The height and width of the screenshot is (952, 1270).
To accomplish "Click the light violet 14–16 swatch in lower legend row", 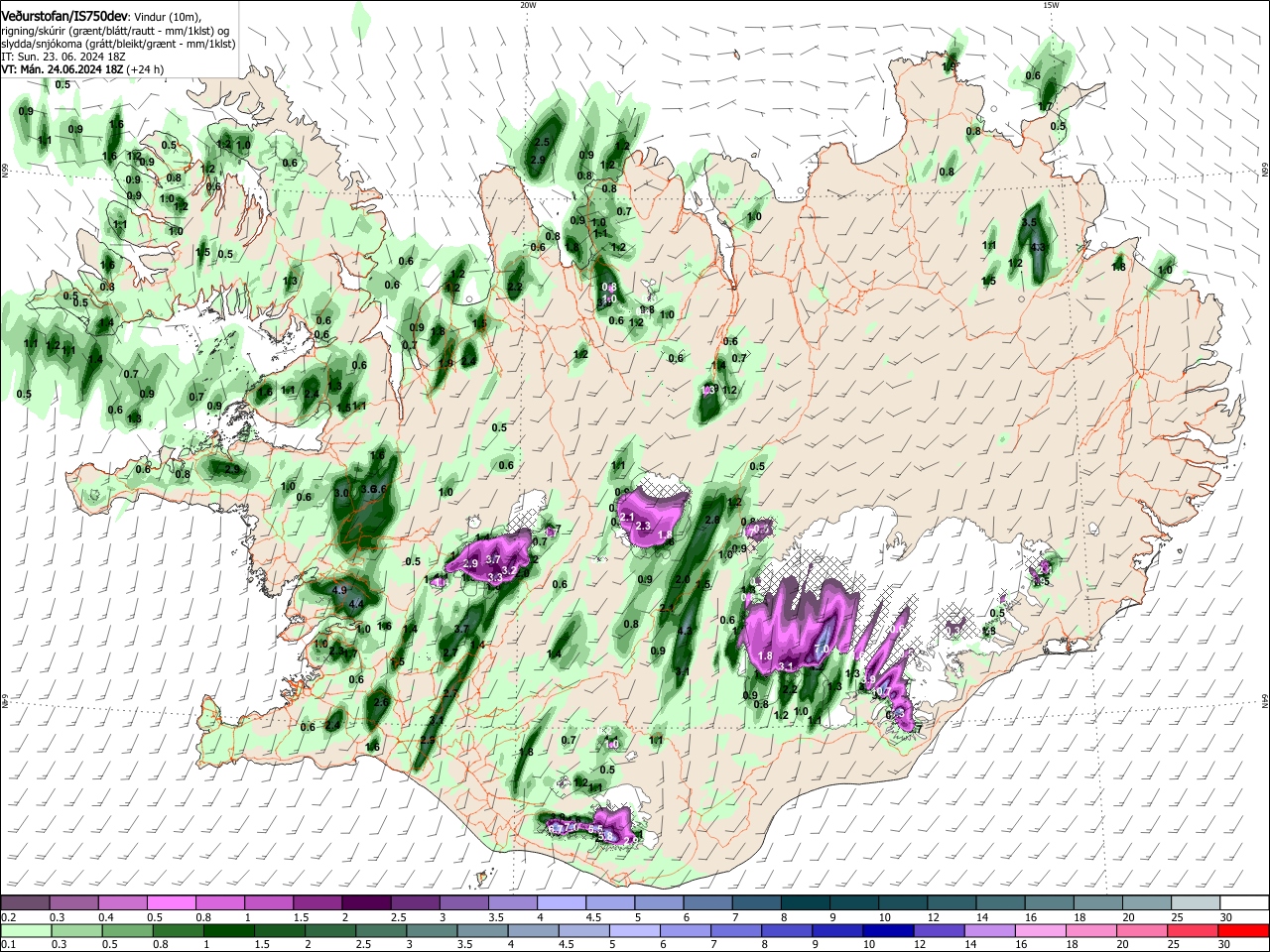I will [989, 931].
